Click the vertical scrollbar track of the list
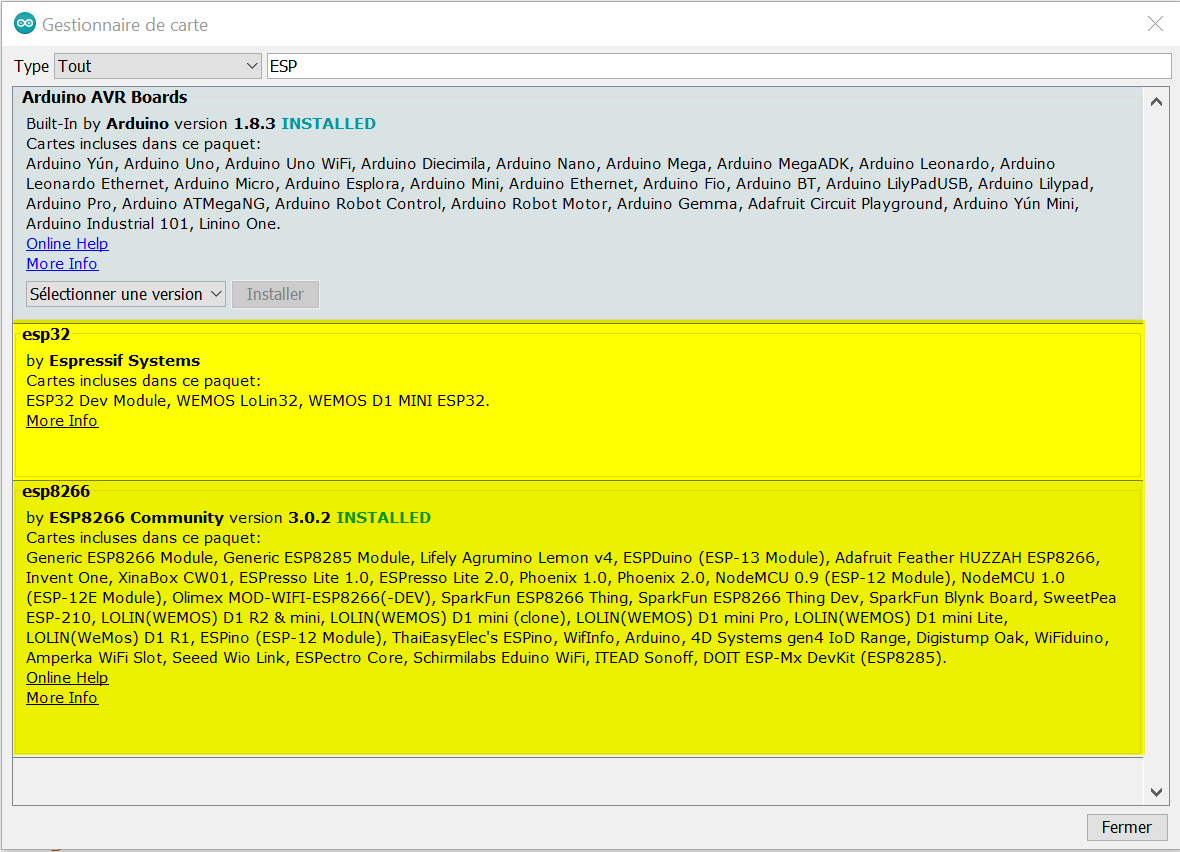The image size is (1180, 852). pyautogui.click(x=1156, y=450)
